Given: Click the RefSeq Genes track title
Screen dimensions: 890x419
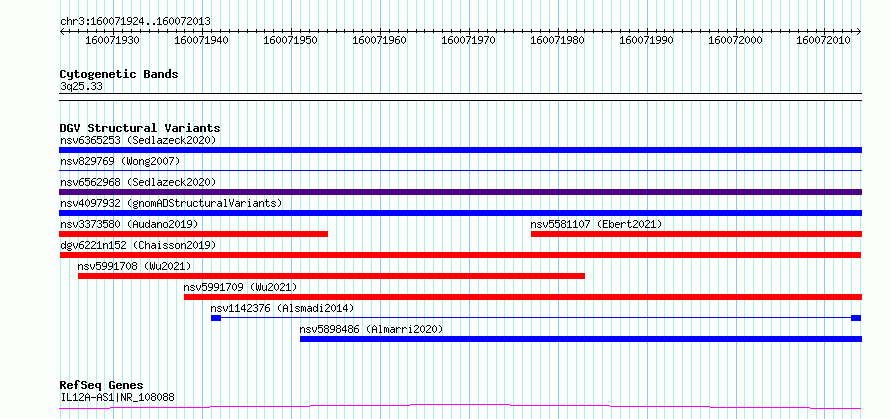Looking at the screenshot, I should (102, 386).
